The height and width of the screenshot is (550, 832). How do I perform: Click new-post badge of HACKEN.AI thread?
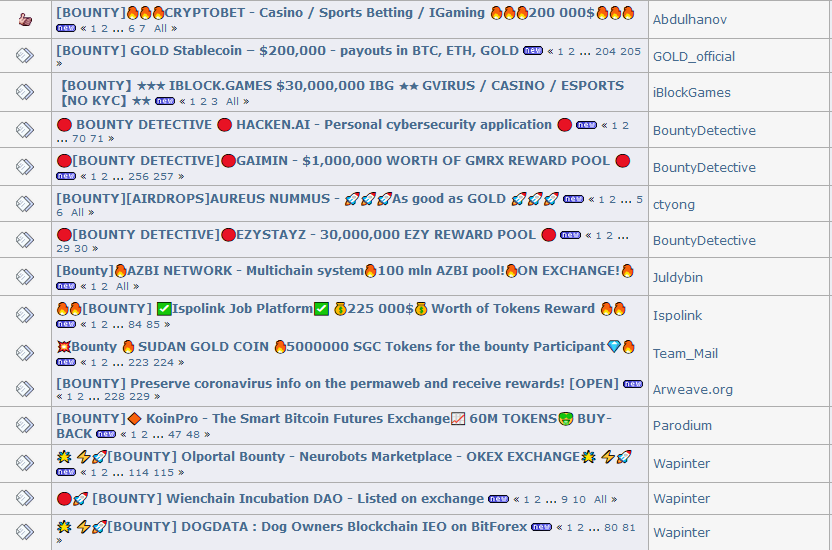click(x=586, y=125)
